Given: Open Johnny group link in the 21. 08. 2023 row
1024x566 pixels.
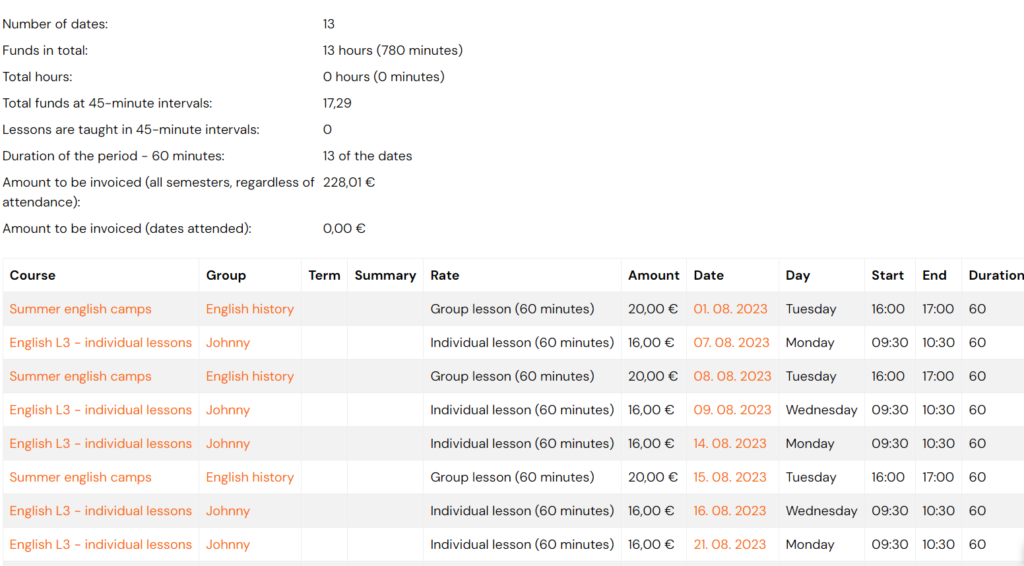Looking at the screenshot, I should [x=228, y=544].
